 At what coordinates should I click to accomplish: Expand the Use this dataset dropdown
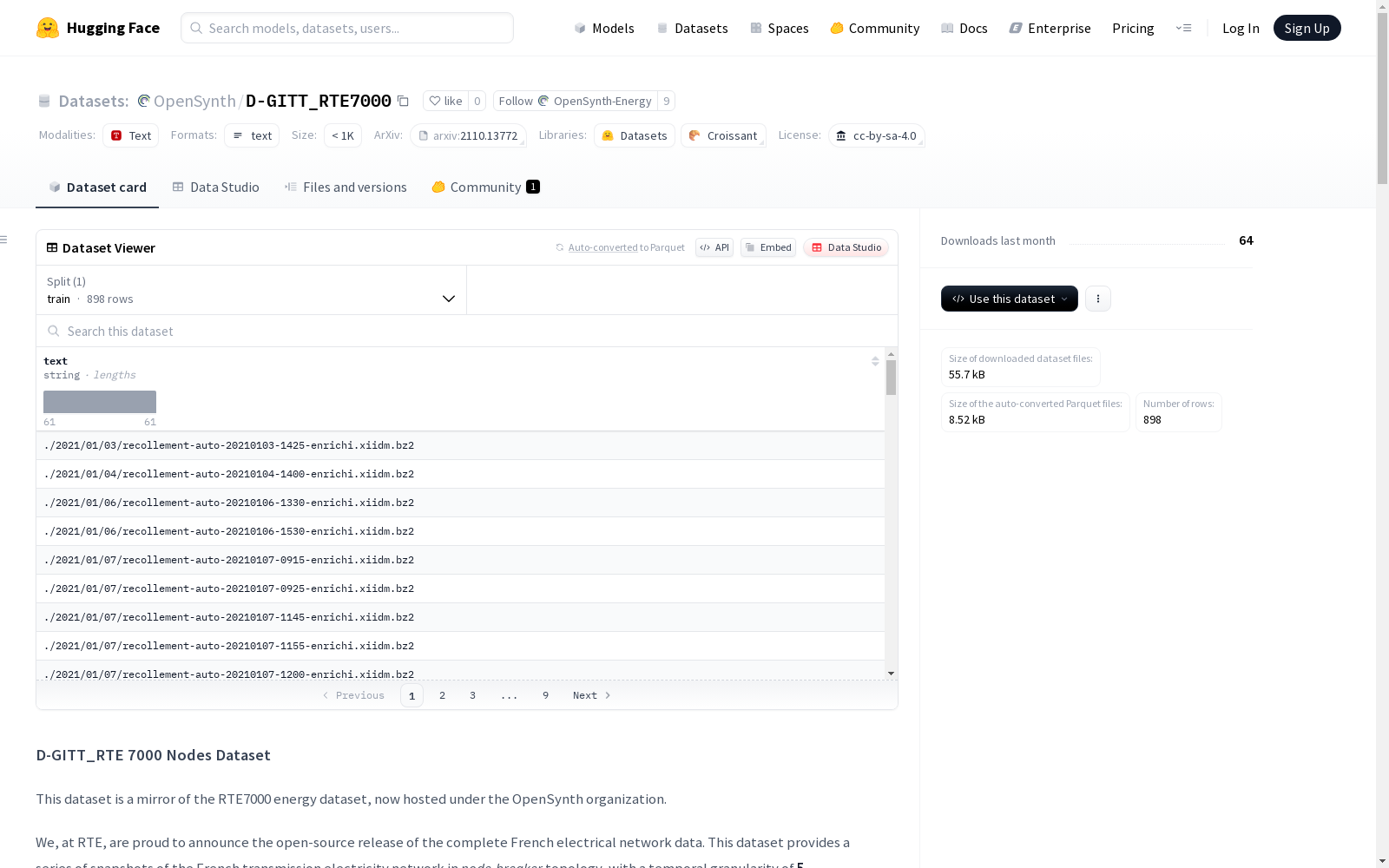pos(1010,299)
